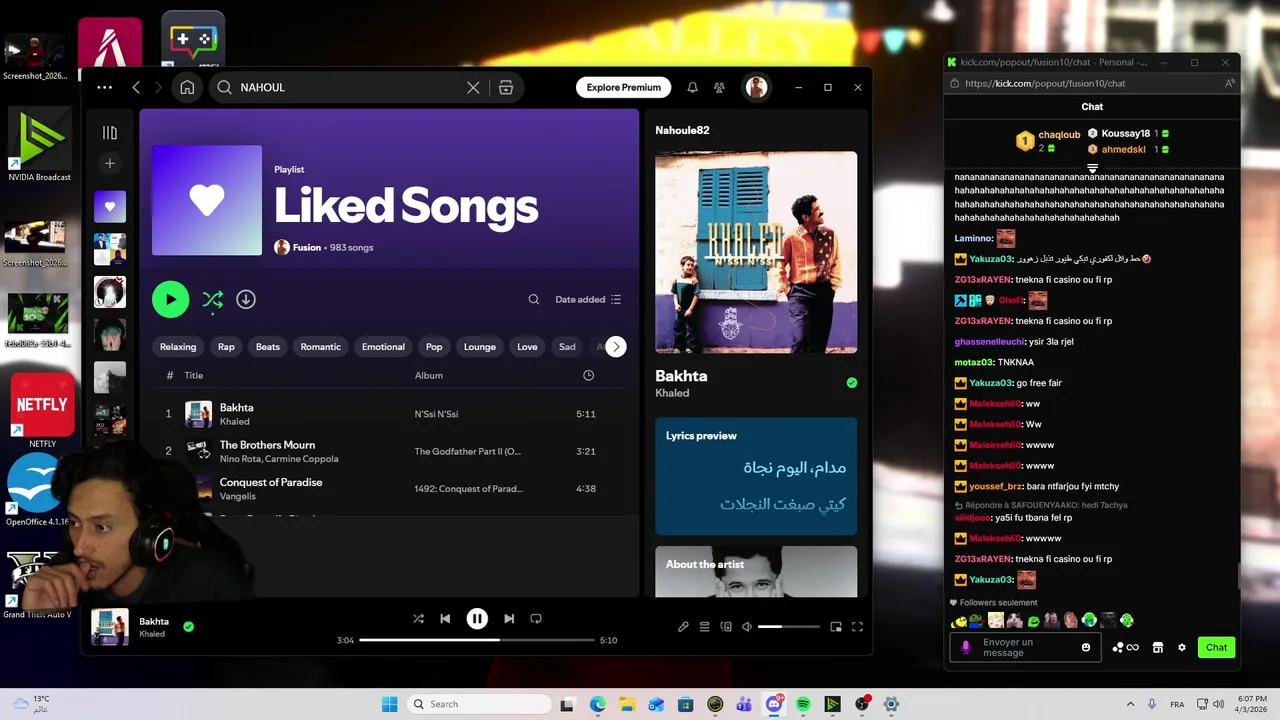The width and height of the screenshot is (1280, 720).
Task: Seek within the song progress bar
Action: [x=477, y=640]
